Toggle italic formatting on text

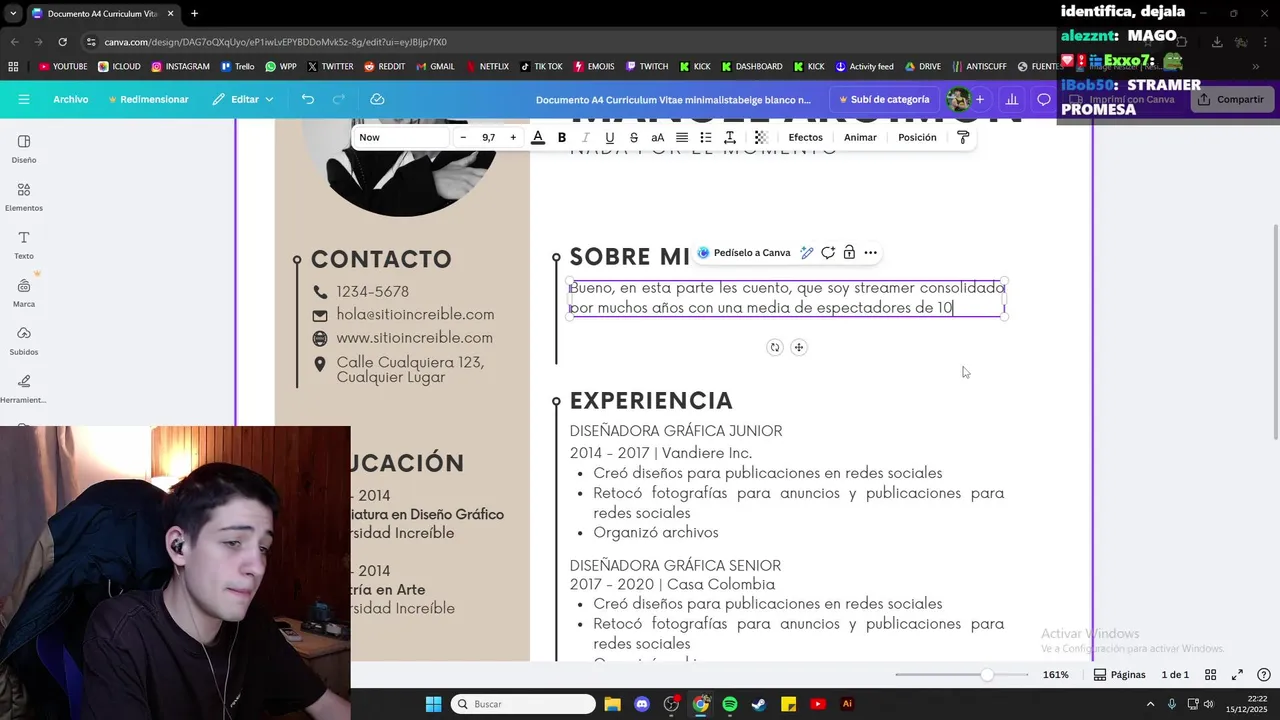(x=586, y=137)
